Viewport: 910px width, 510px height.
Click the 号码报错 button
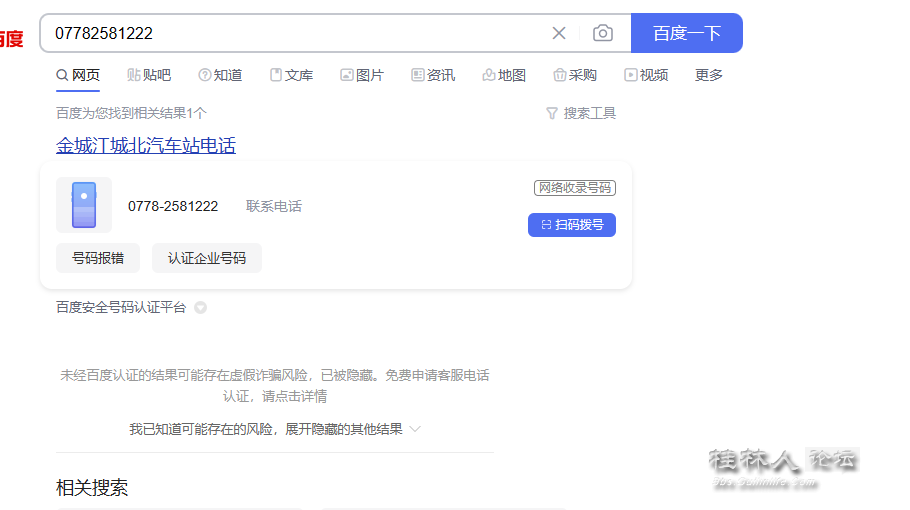pos(98,258)
